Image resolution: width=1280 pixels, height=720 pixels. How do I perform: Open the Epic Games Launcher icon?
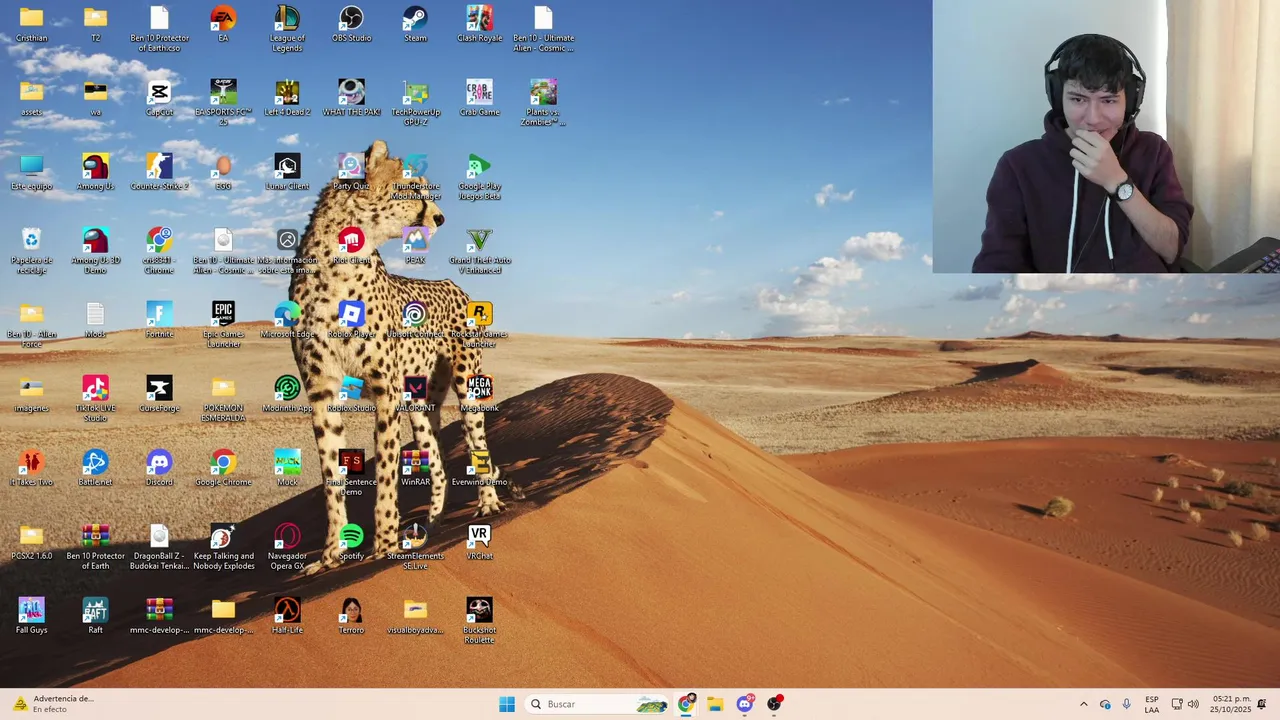click(x=223, y=324)
